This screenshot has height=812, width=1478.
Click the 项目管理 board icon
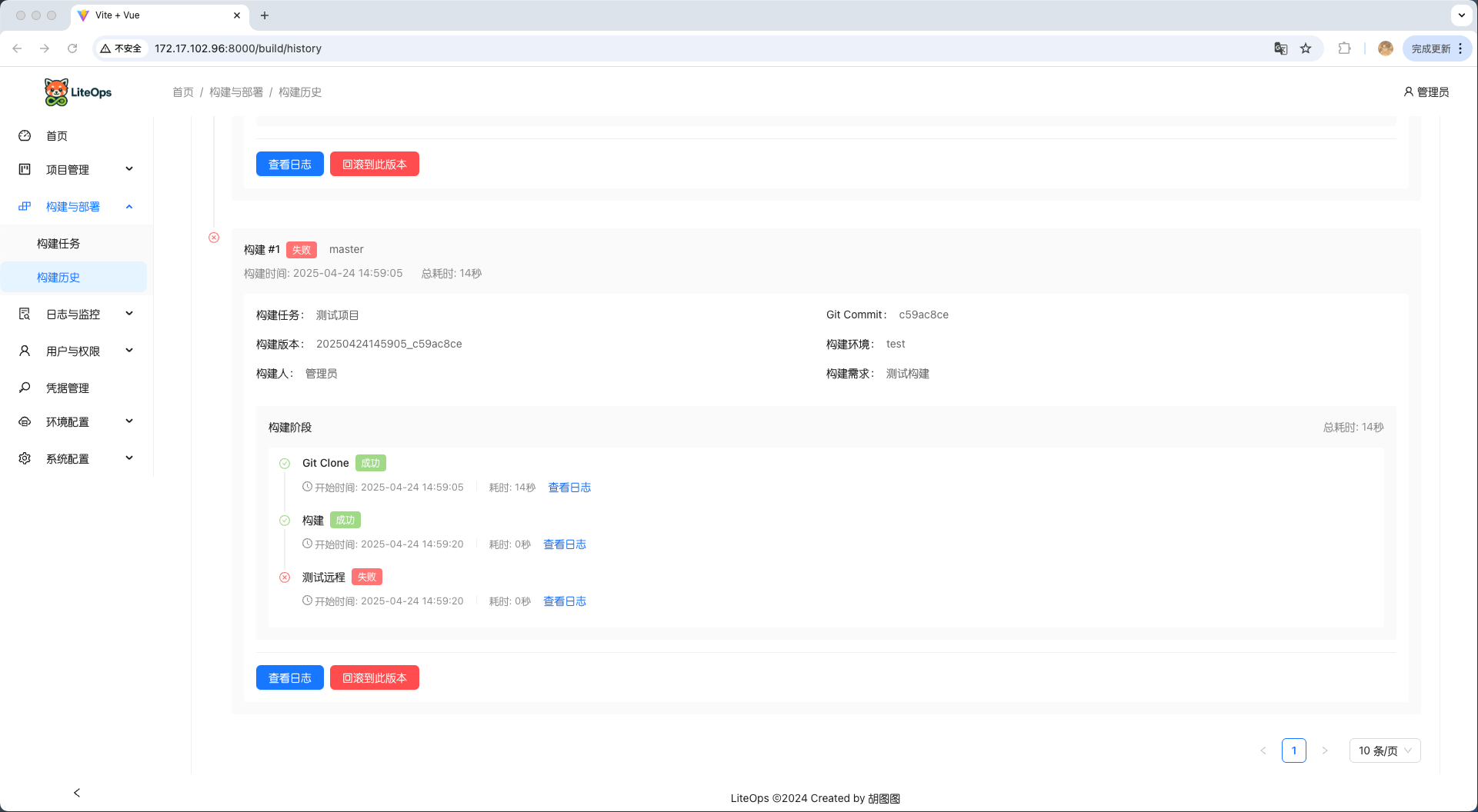pyautogui.click(x=25, y=169)
